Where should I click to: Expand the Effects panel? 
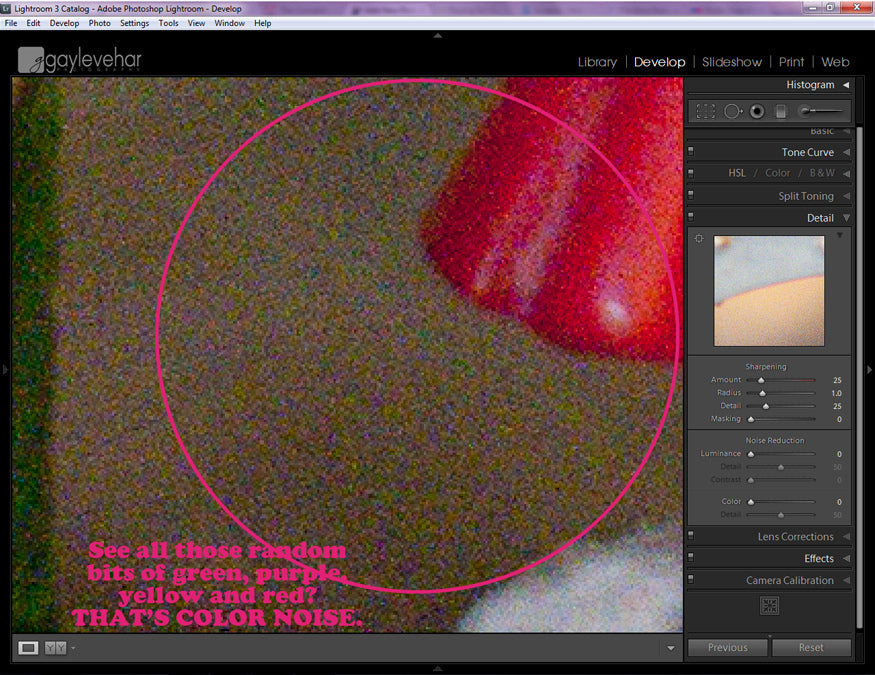pos(846,559)
